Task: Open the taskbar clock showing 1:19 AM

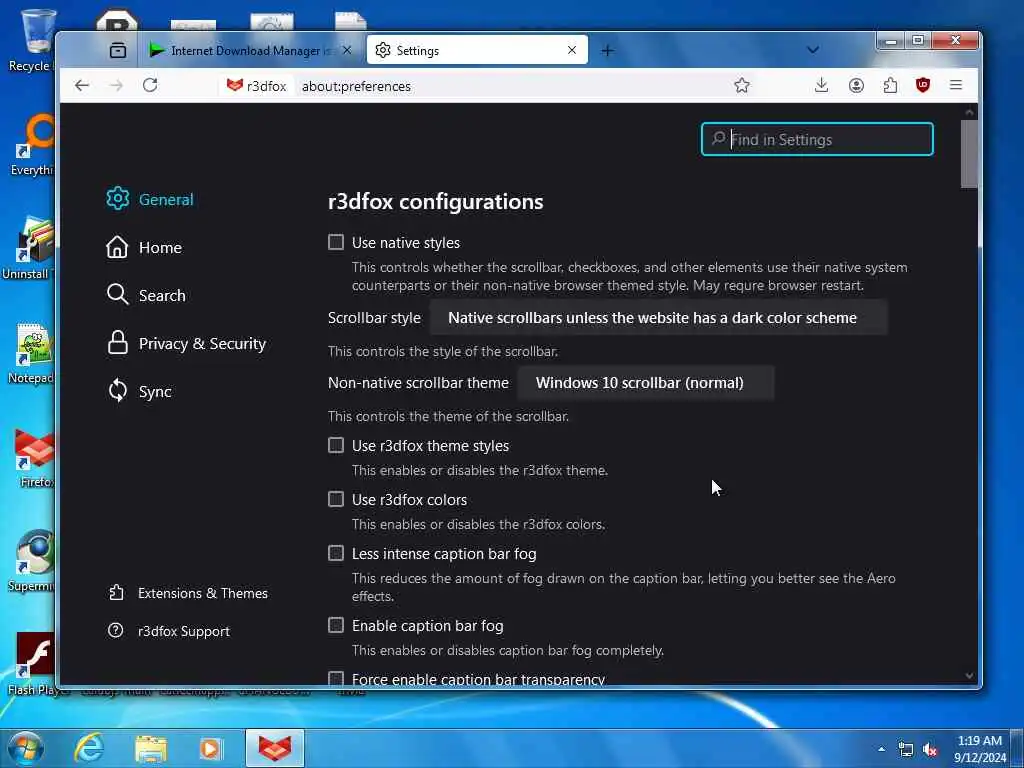Action: 980,749
